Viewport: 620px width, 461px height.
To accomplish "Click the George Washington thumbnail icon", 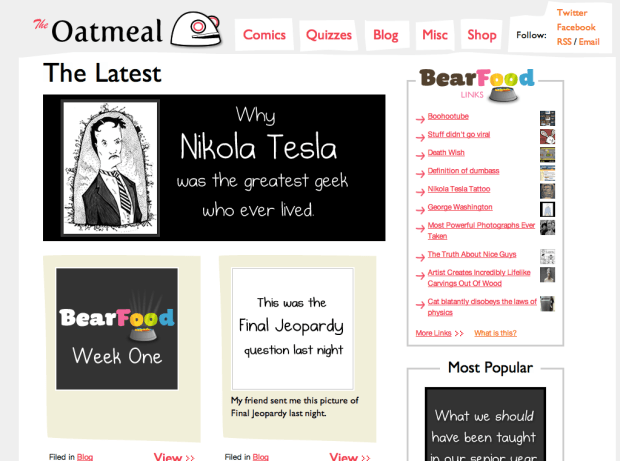I will pos(547,209).
